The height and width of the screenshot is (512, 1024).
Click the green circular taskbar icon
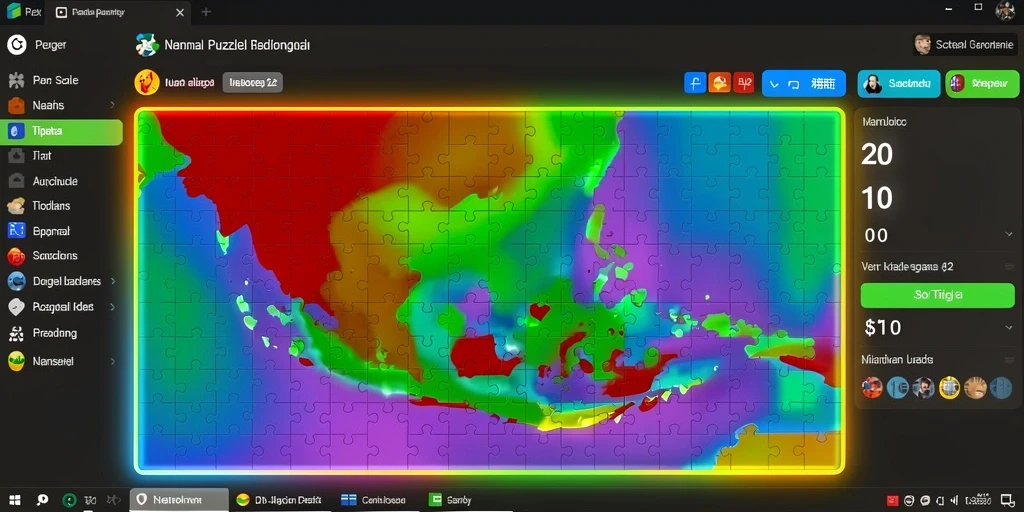69,500
